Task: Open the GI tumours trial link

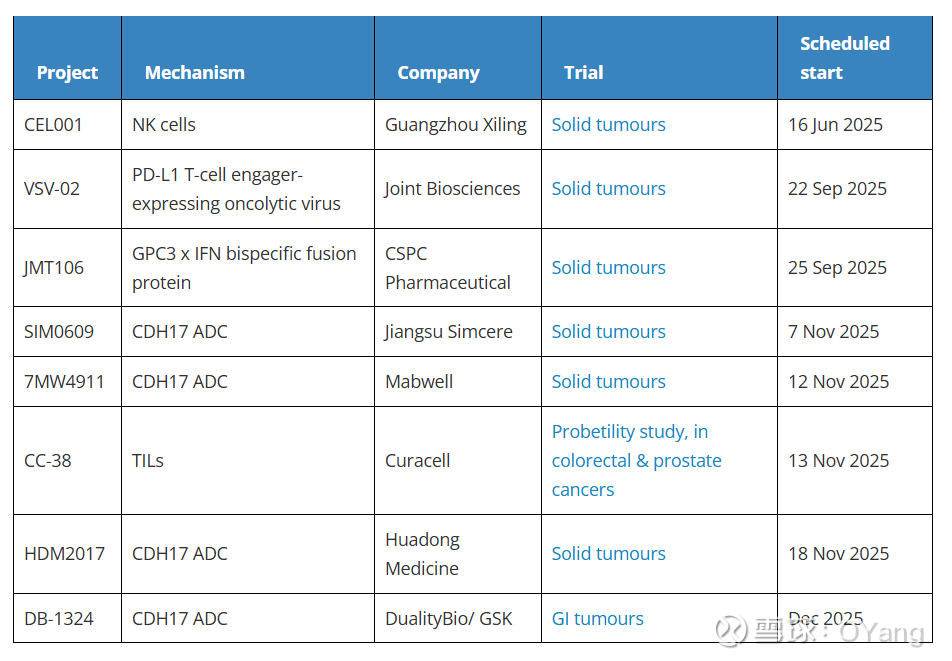Action: 597,619
